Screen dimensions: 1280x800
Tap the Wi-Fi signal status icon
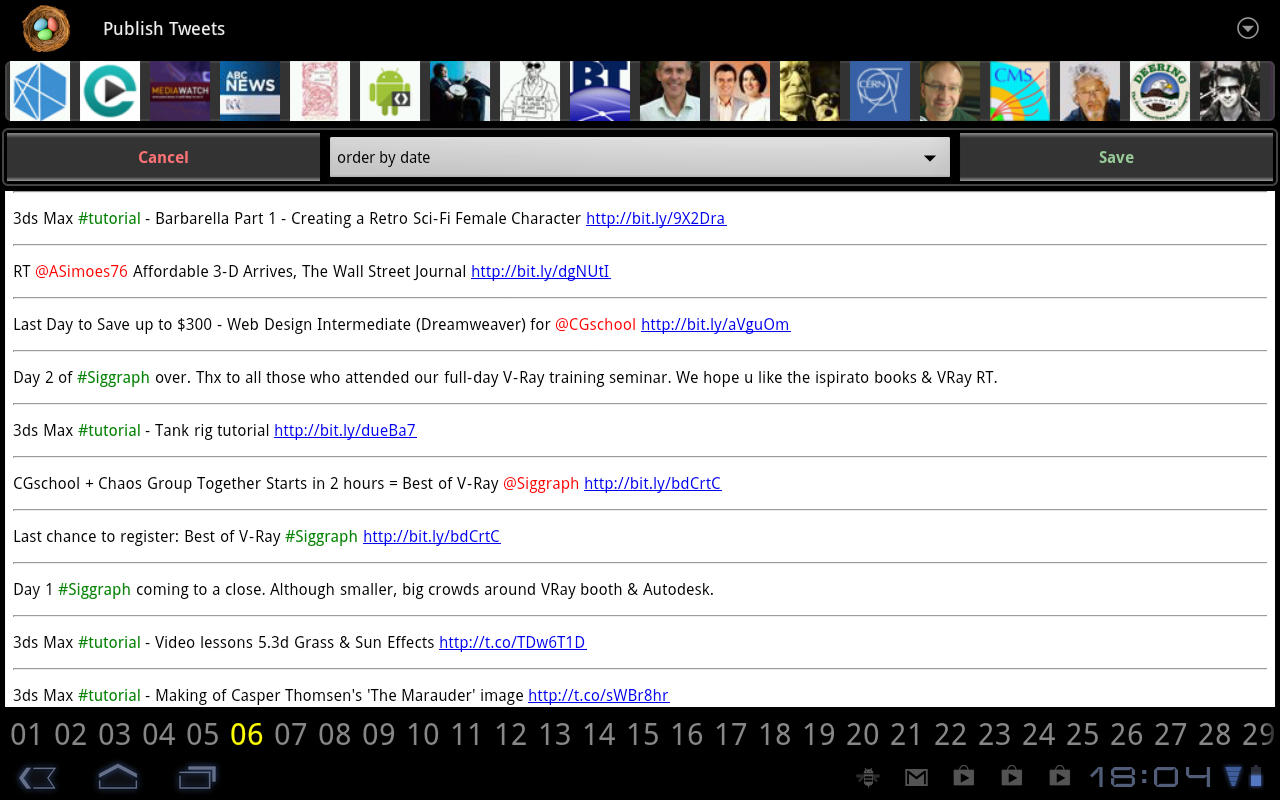(1233, 776)
